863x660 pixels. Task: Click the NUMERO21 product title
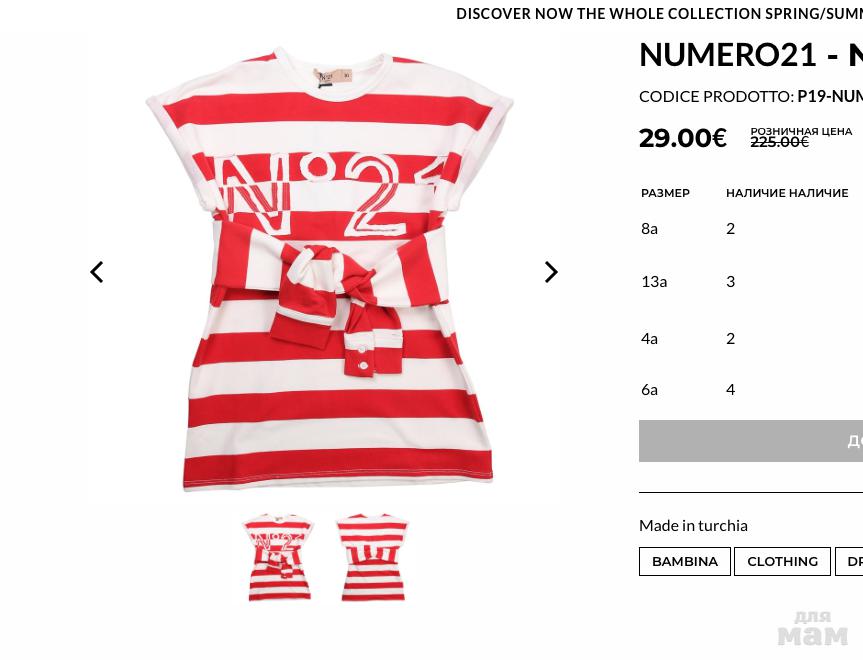pos(751,55)
